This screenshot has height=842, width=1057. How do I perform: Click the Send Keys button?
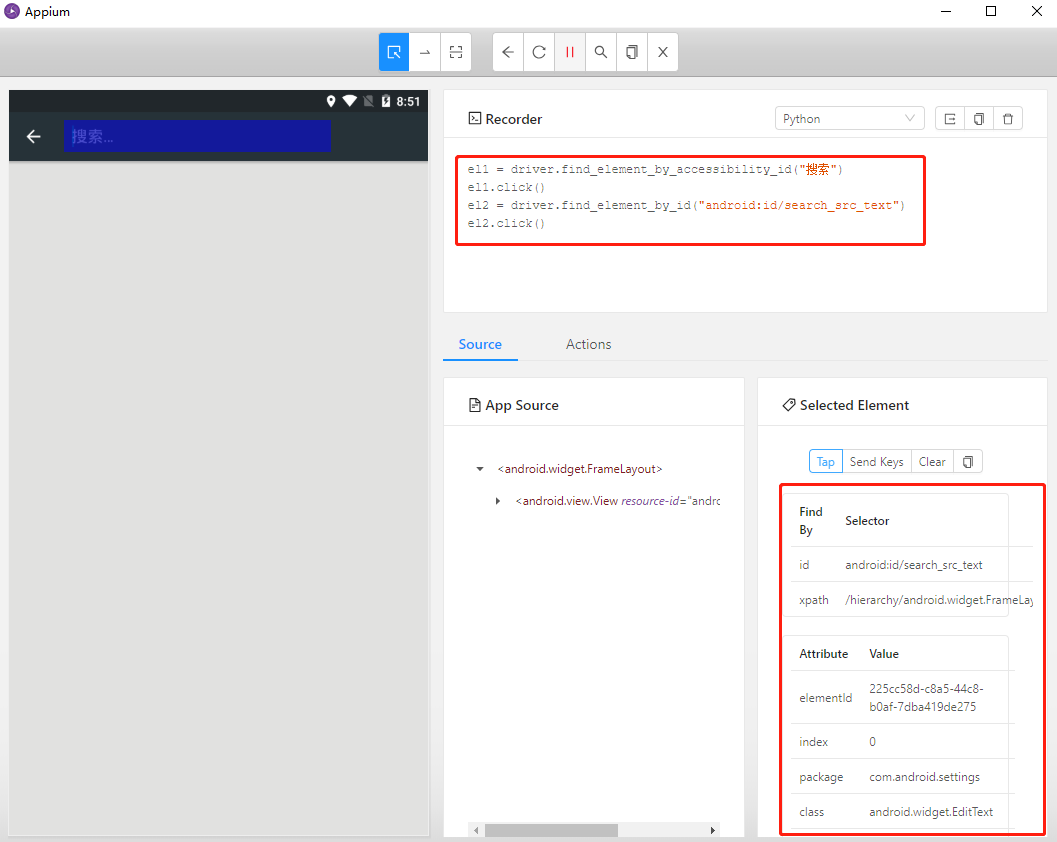(876, 462)
